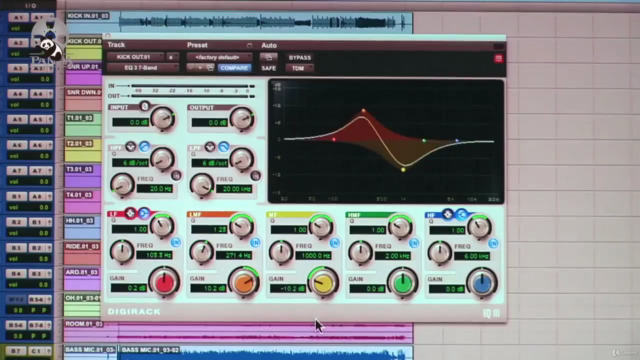Image resolution: width=640 pixels, height=360 pixels.
Task: Click the red LF gain knob
Action: (x=164, y=282)
